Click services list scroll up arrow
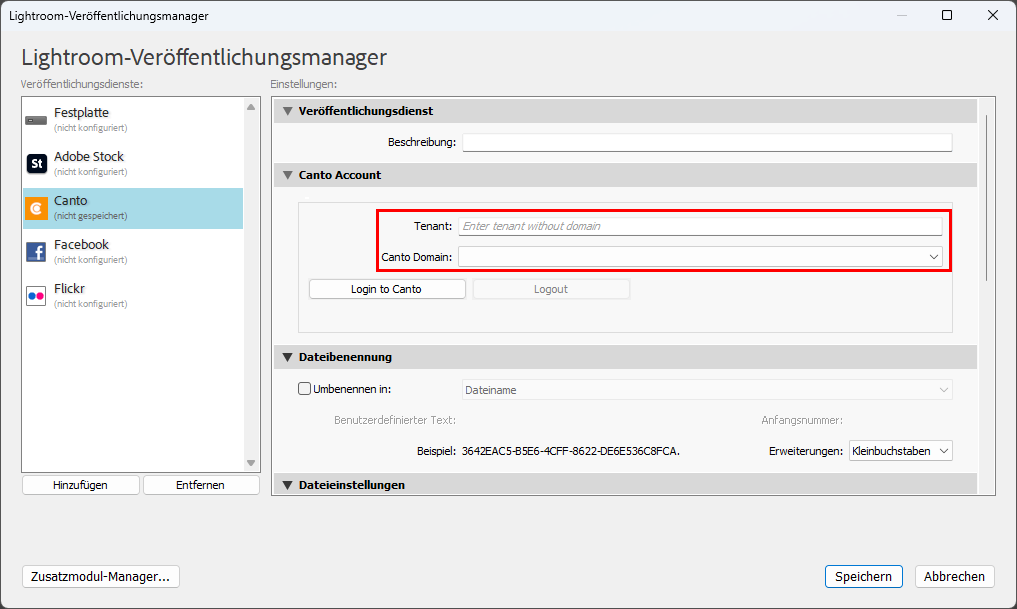Screen dimensions: 1017x609 [251, 107]
